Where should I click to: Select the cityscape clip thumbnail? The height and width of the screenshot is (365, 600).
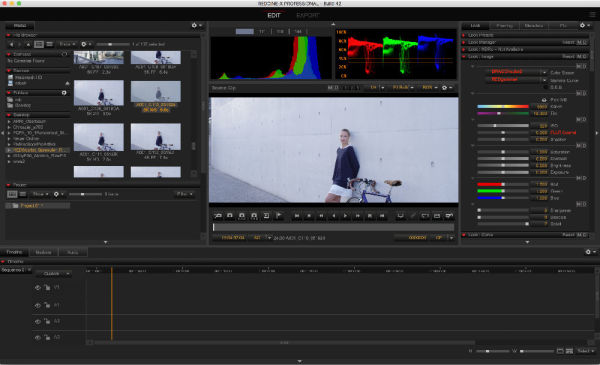99,57
